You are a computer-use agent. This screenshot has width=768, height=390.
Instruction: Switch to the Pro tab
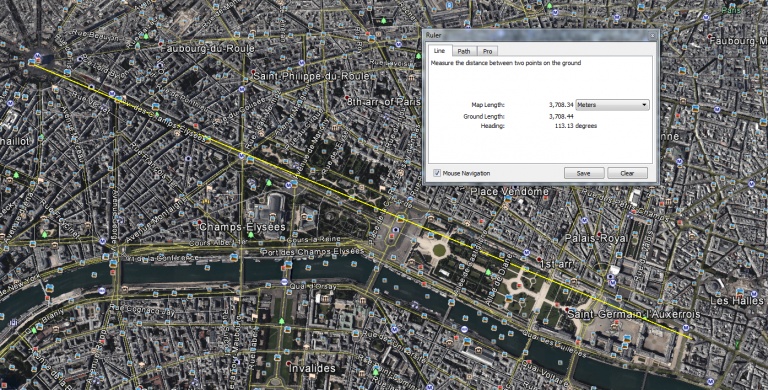pyautogui.click(x=487, y=51)
